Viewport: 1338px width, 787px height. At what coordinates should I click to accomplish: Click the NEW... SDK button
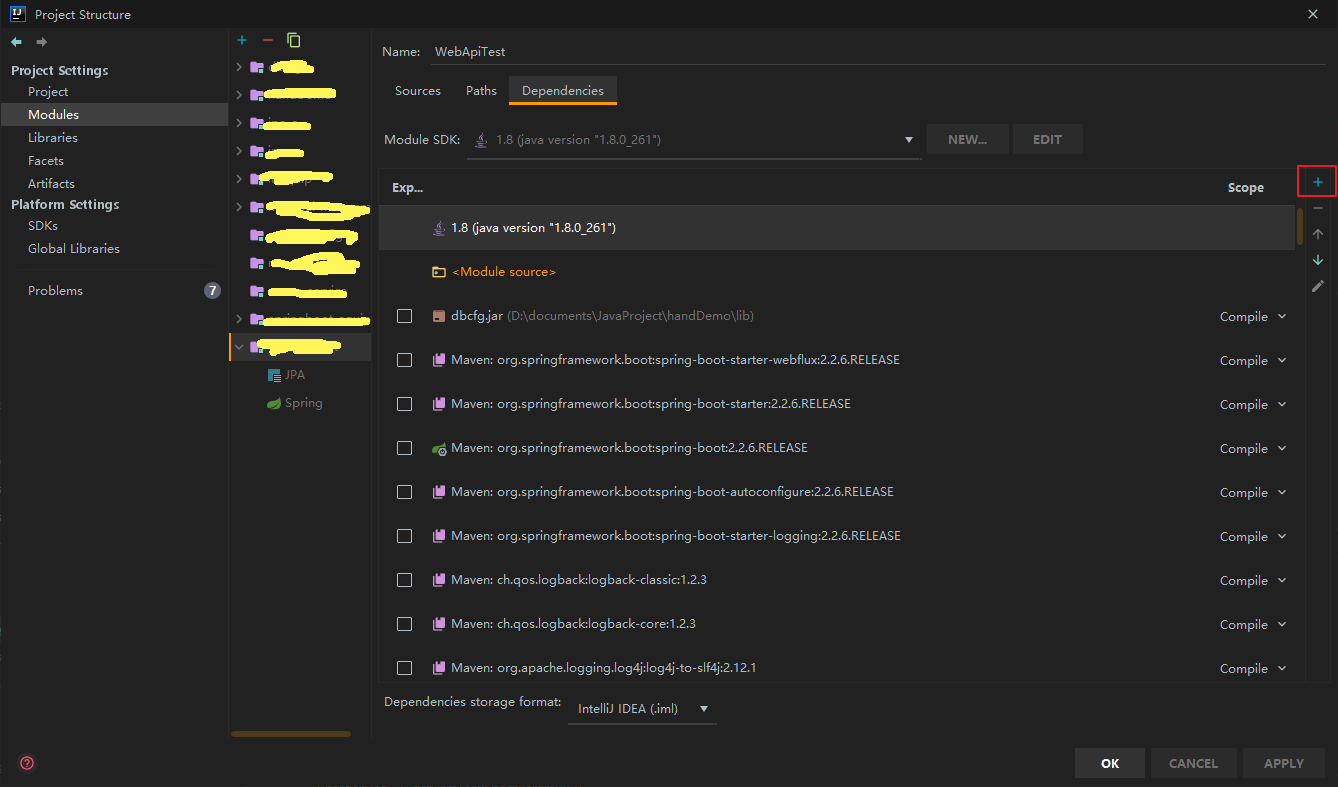pyautogui.click(x=967, y=140)
